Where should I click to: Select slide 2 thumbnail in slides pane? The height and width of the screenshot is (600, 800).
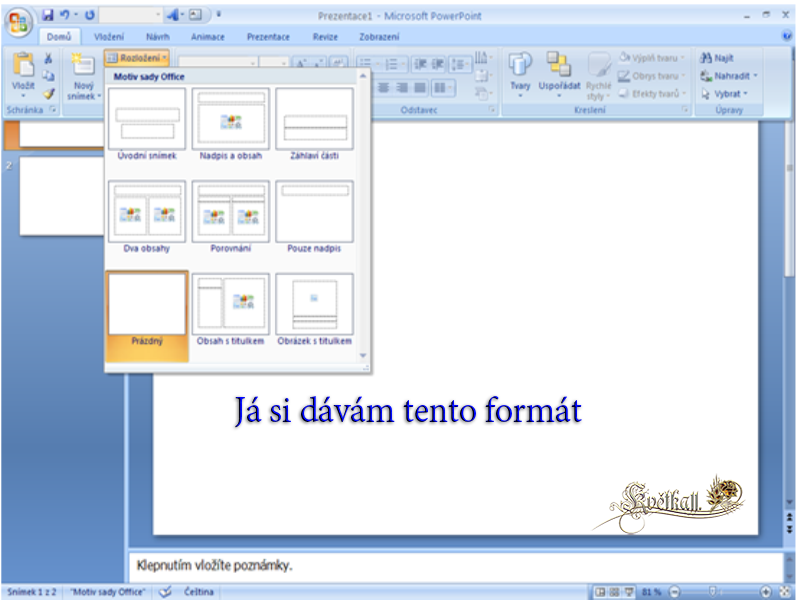click(x=62, y=196)
